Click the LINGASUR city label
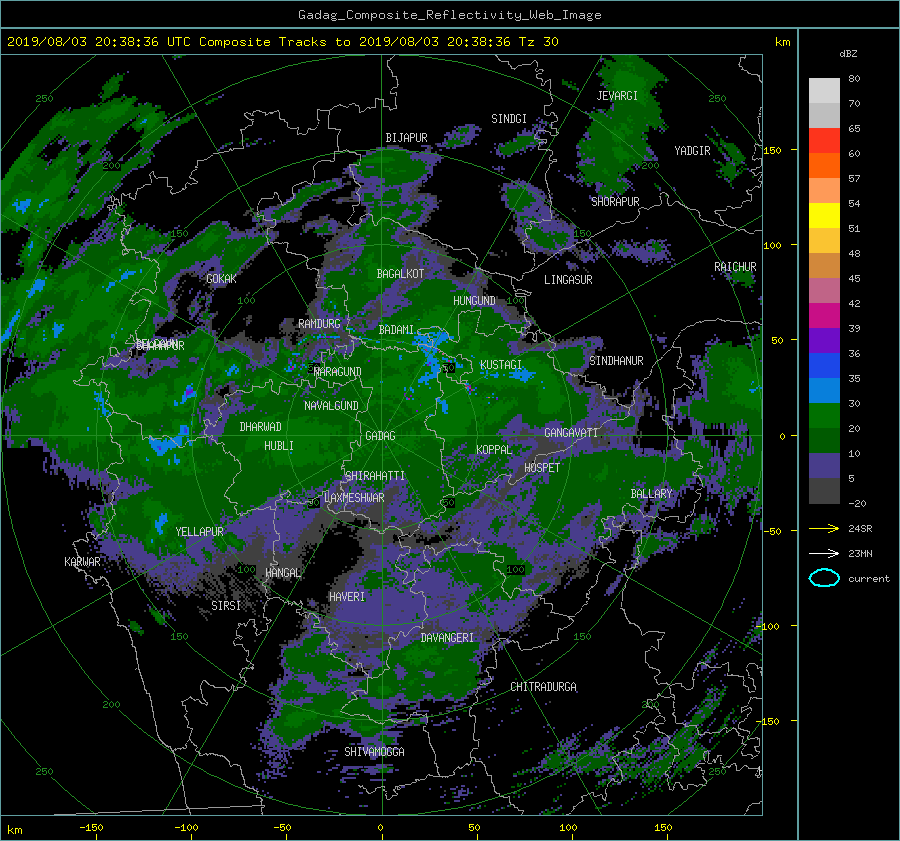900x841 pixels. [x=568, y=280]
